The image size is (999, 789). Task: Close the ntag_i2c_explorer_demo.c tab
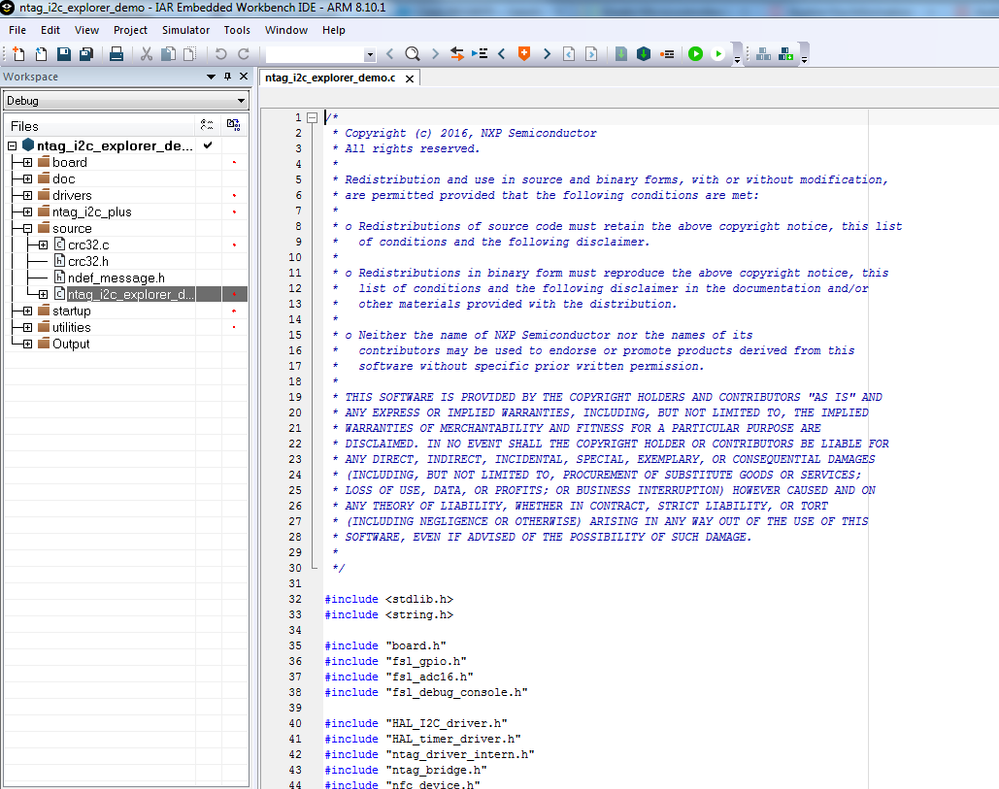pyautogui.click(x=410, y=78)
